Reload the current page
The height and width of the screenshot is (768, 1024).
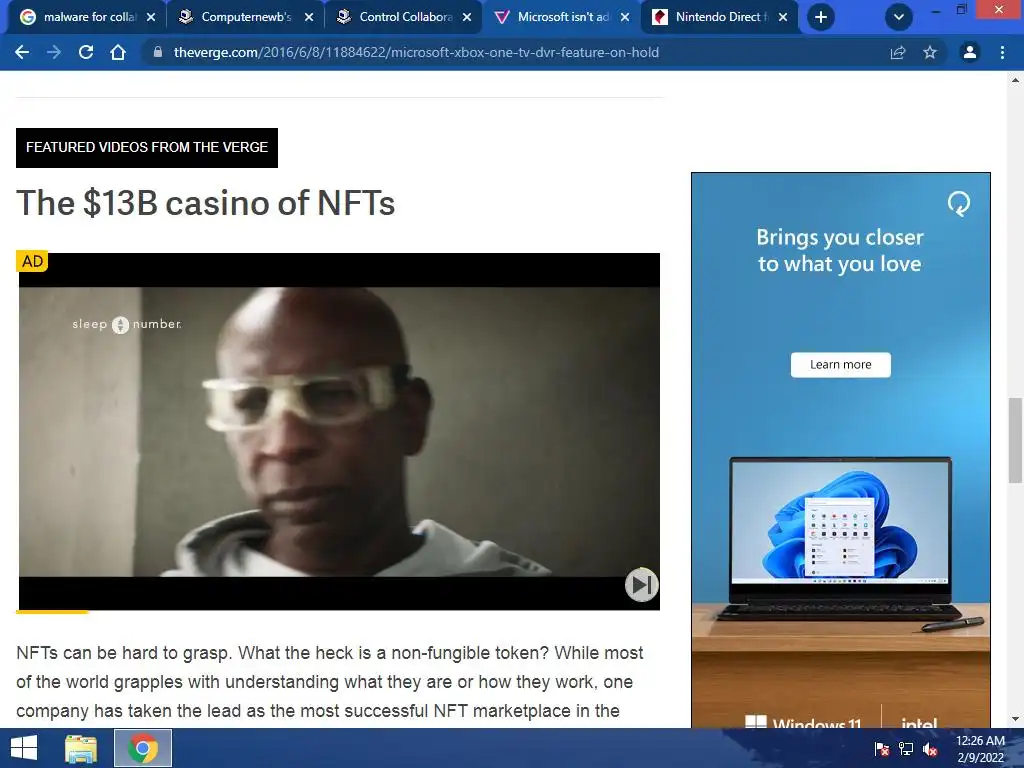click(x=86, y=52)
